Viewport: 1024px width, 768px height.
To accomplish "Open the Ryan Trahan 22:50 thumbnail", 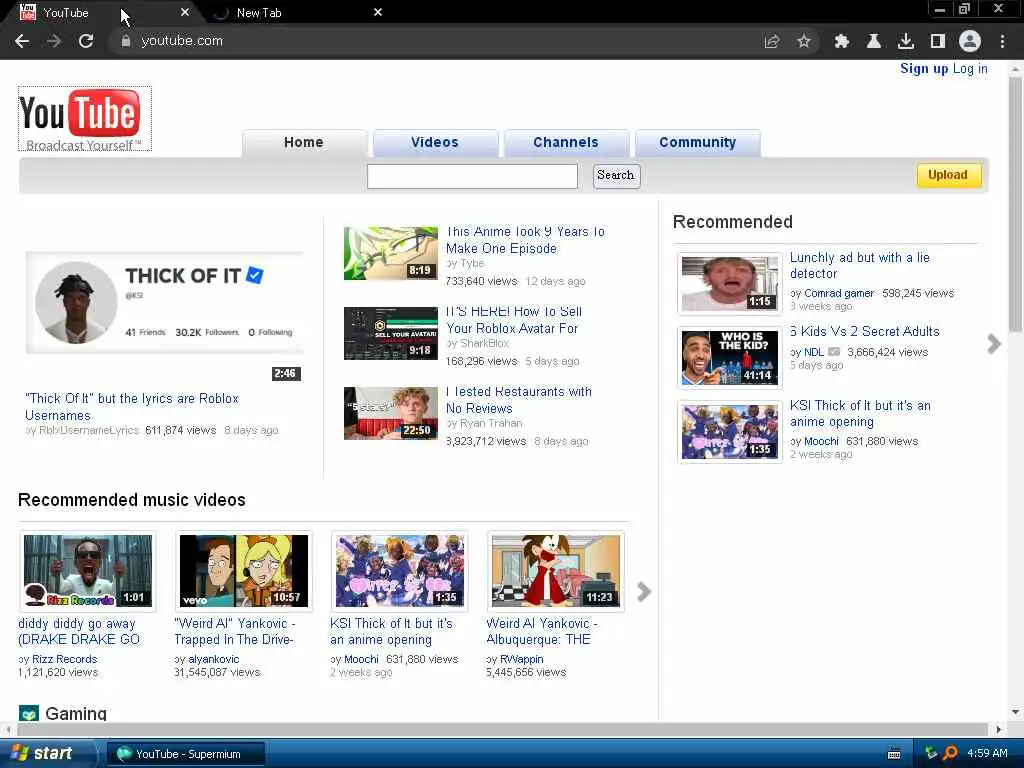I will pos(391,413).
